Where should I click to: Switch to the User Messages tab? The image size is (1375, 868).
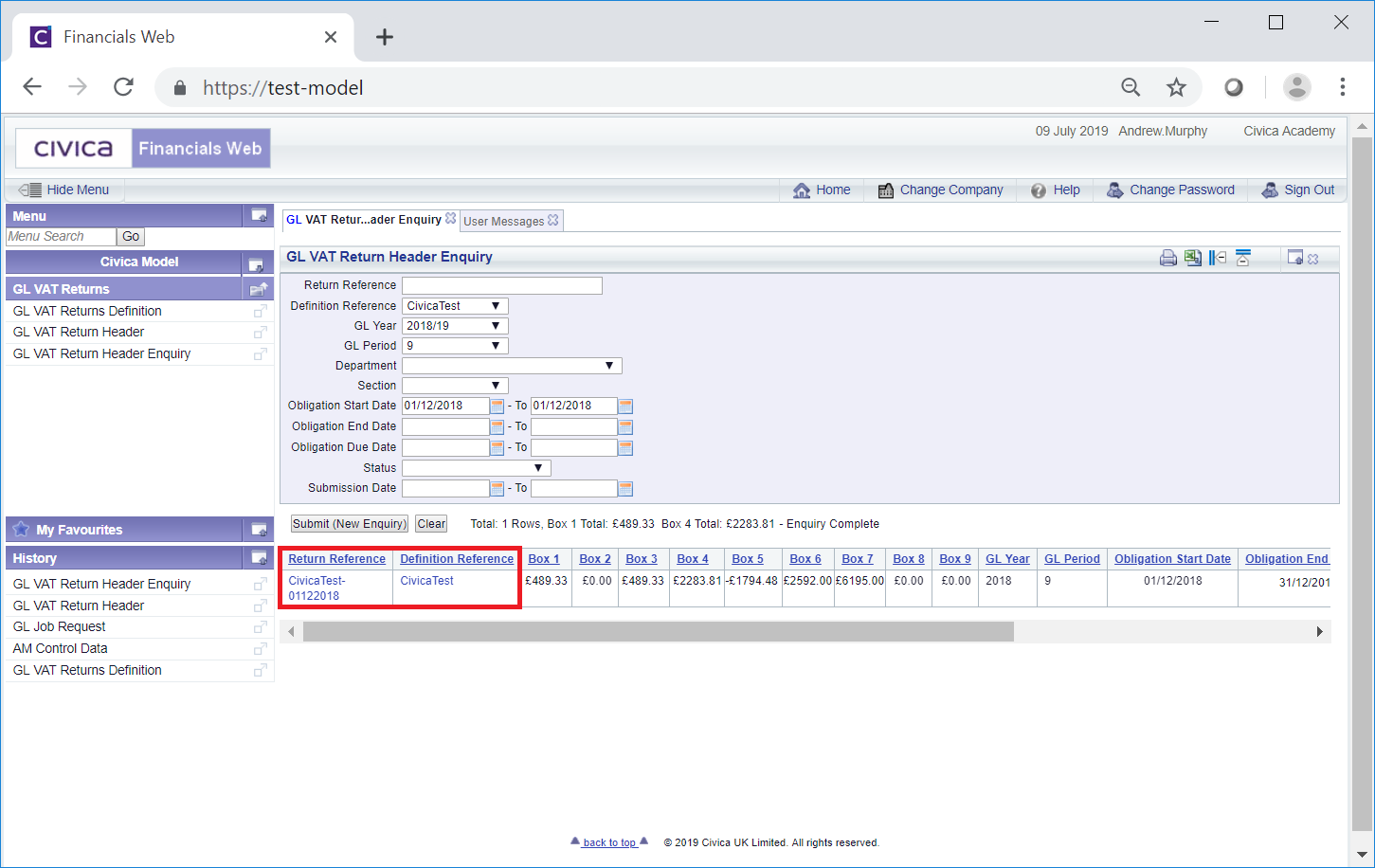tap(503, 221)
